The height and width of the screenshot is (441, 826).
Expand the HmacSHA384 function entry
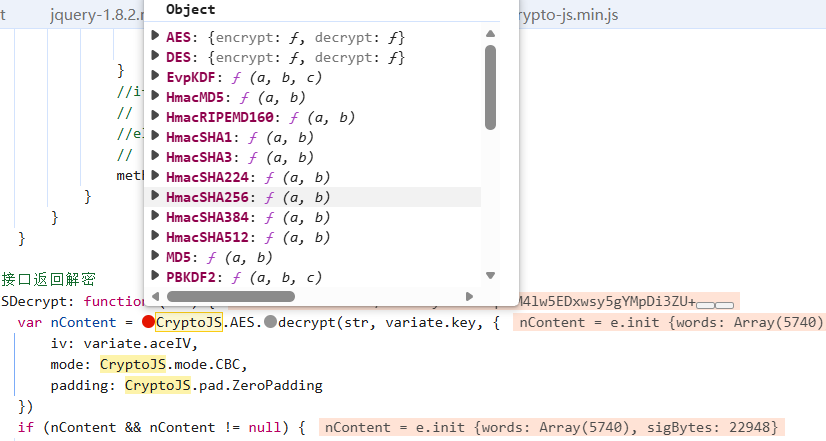[155, 215]
